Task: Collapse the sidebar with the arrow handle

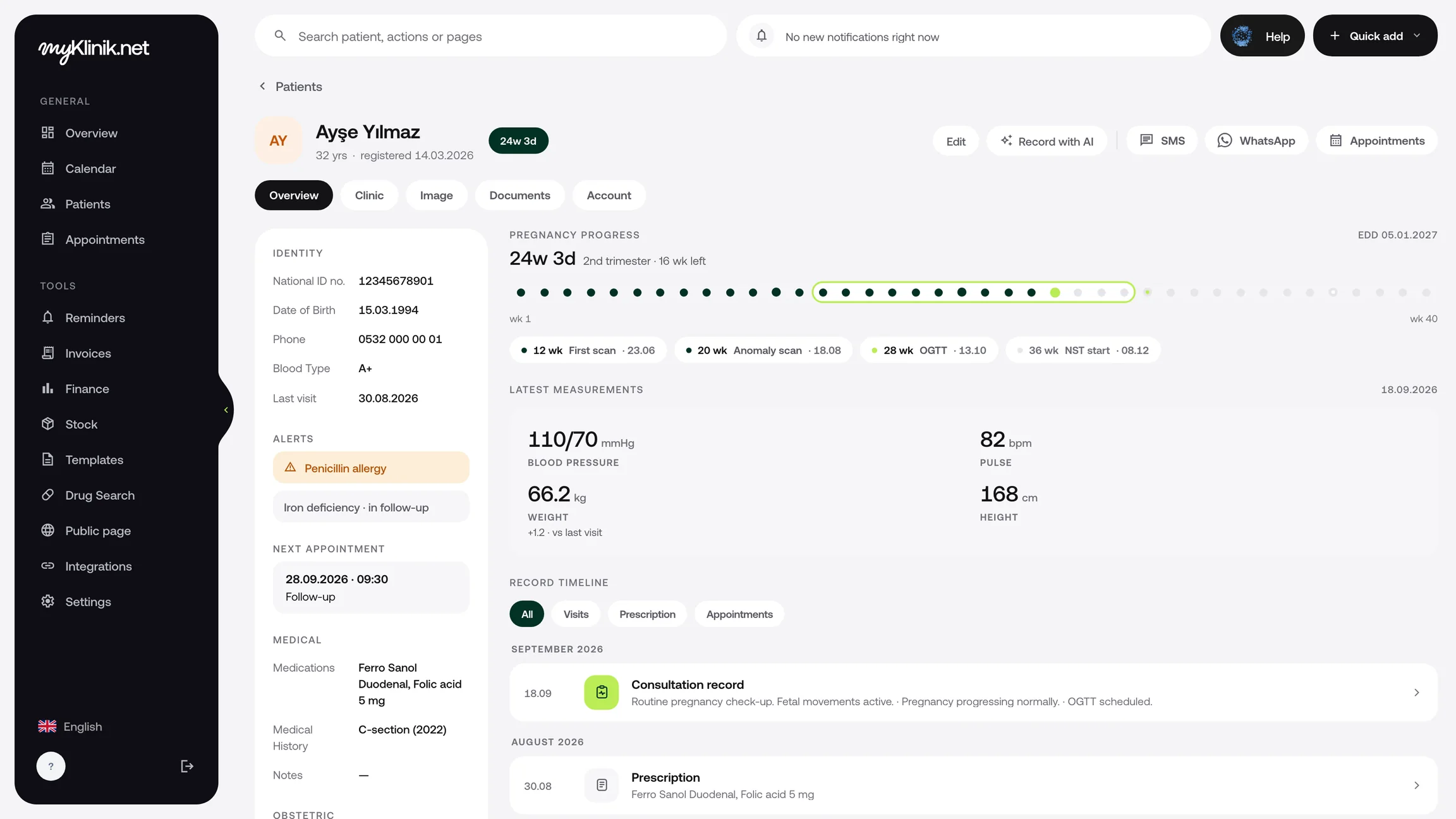Action: 226,409
